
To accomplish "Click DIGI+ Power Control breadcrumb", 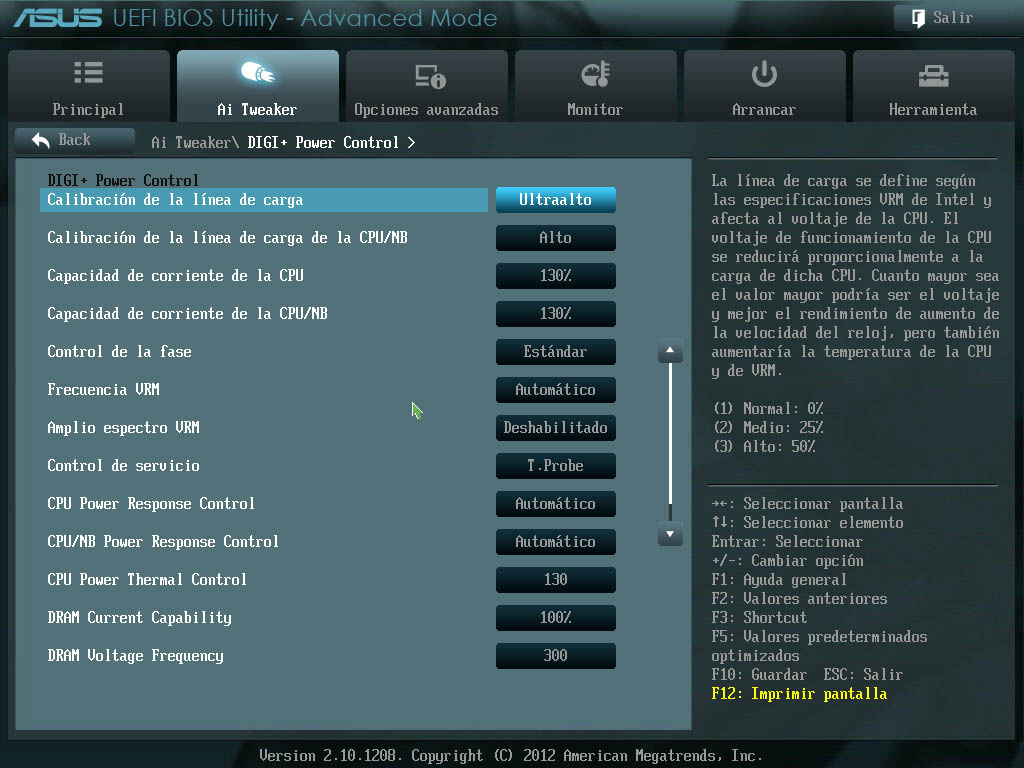I will [323, 142].
